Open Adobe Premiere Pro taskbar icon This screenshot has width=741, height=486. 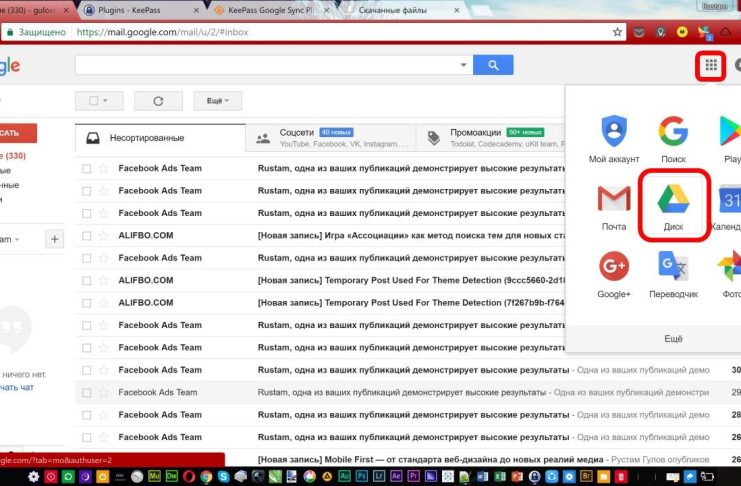coord(413,476)
